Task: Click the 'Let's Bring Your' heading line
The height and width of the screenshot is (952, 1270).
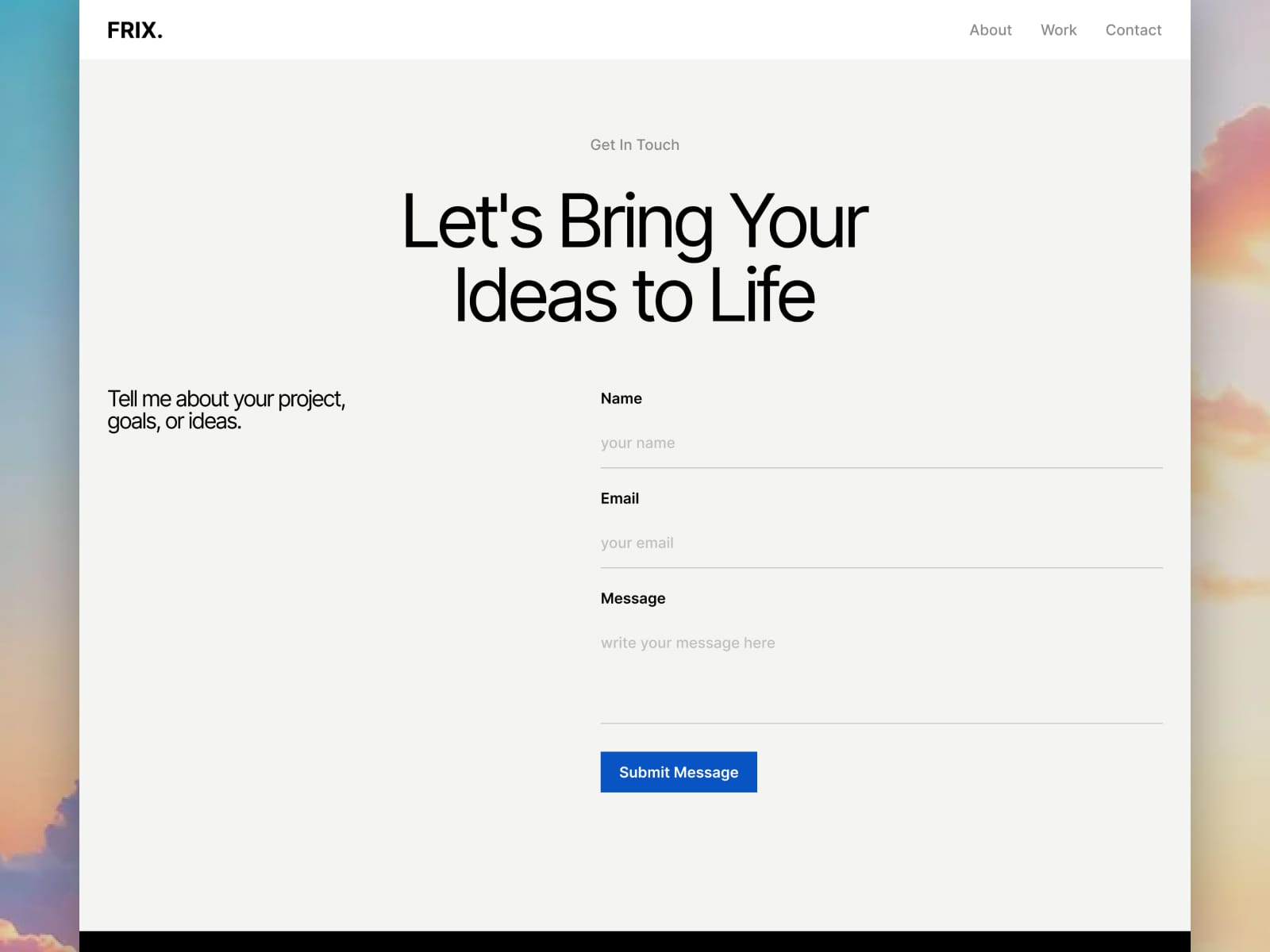Action: tap(635, 222)
